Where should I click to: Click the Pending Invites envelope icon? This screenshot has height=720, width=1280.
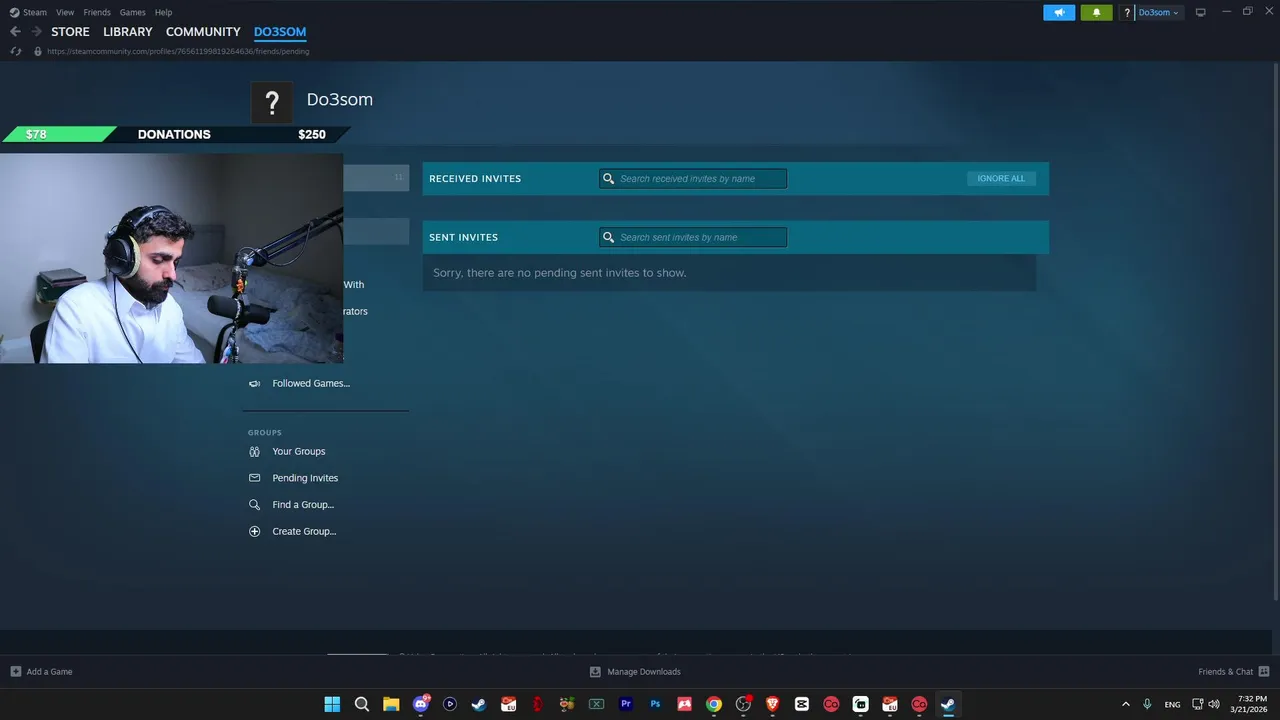254,478
